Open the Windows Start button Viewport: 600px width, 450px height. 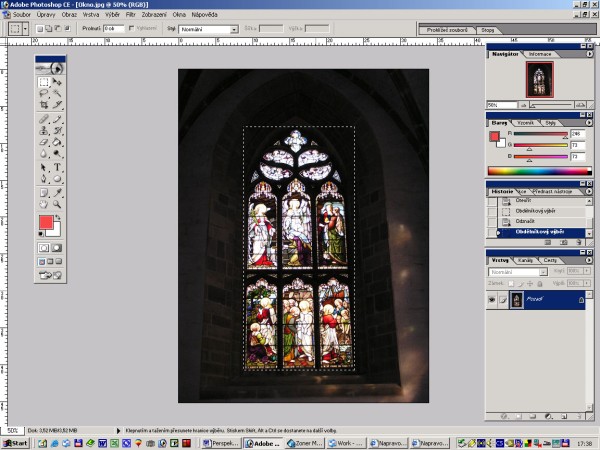pos(15,441)
